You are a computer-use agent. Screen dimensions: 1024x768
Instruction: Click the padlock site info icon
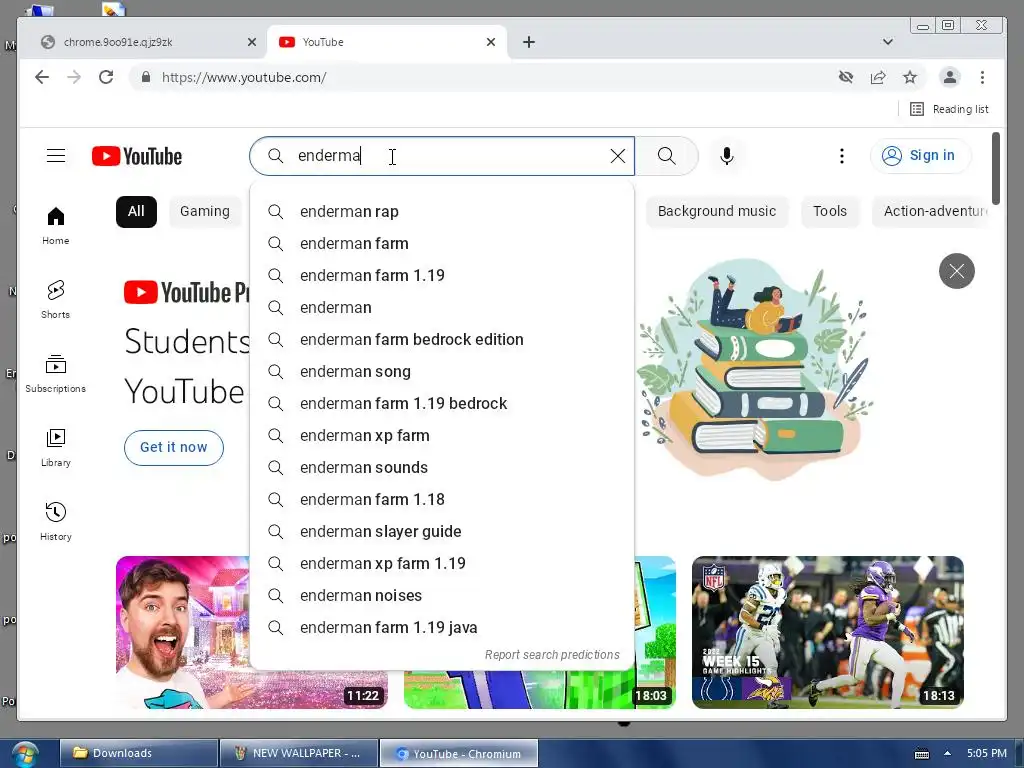tap(146, 77)
